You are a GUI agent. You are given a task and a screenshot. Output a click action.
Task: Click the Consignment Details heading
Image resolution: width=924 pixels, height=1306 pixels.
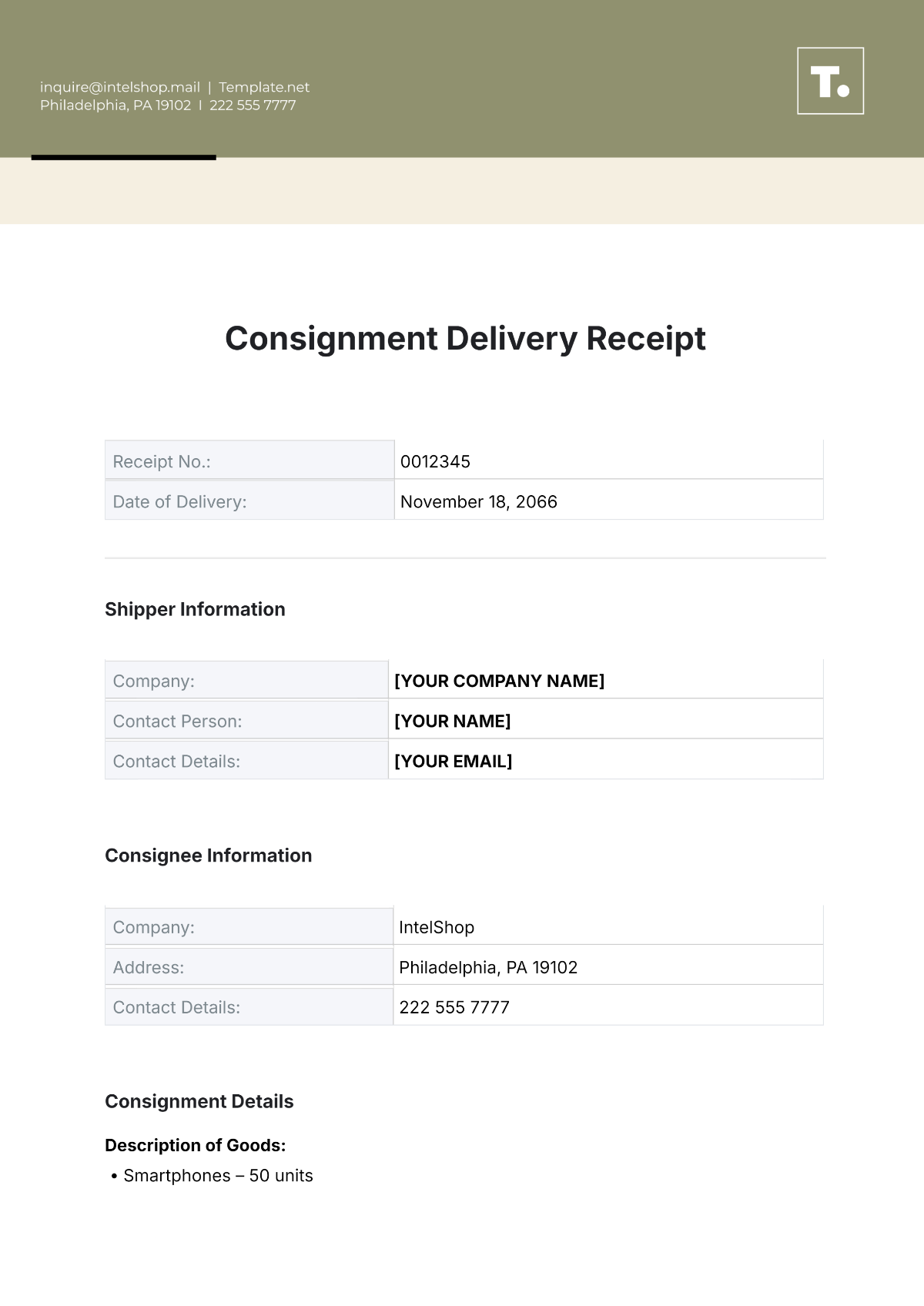(x=199, y=1101)
